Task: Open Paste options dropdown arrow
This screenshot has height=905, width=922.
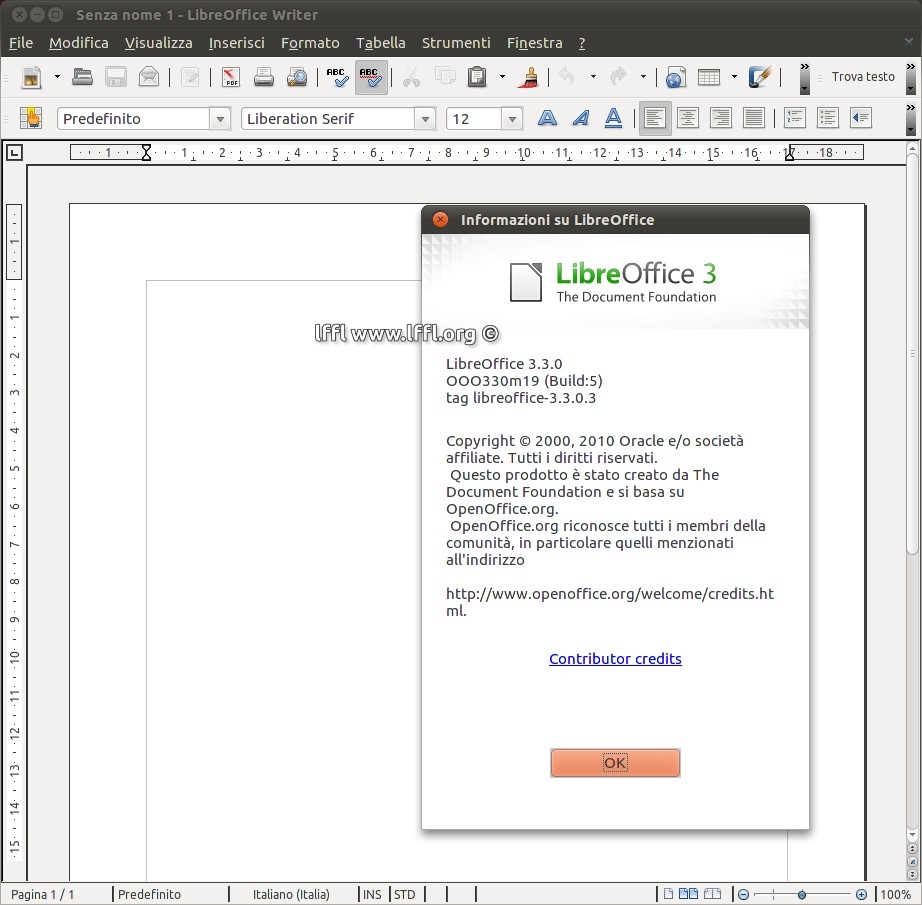Action: [502, 77]
